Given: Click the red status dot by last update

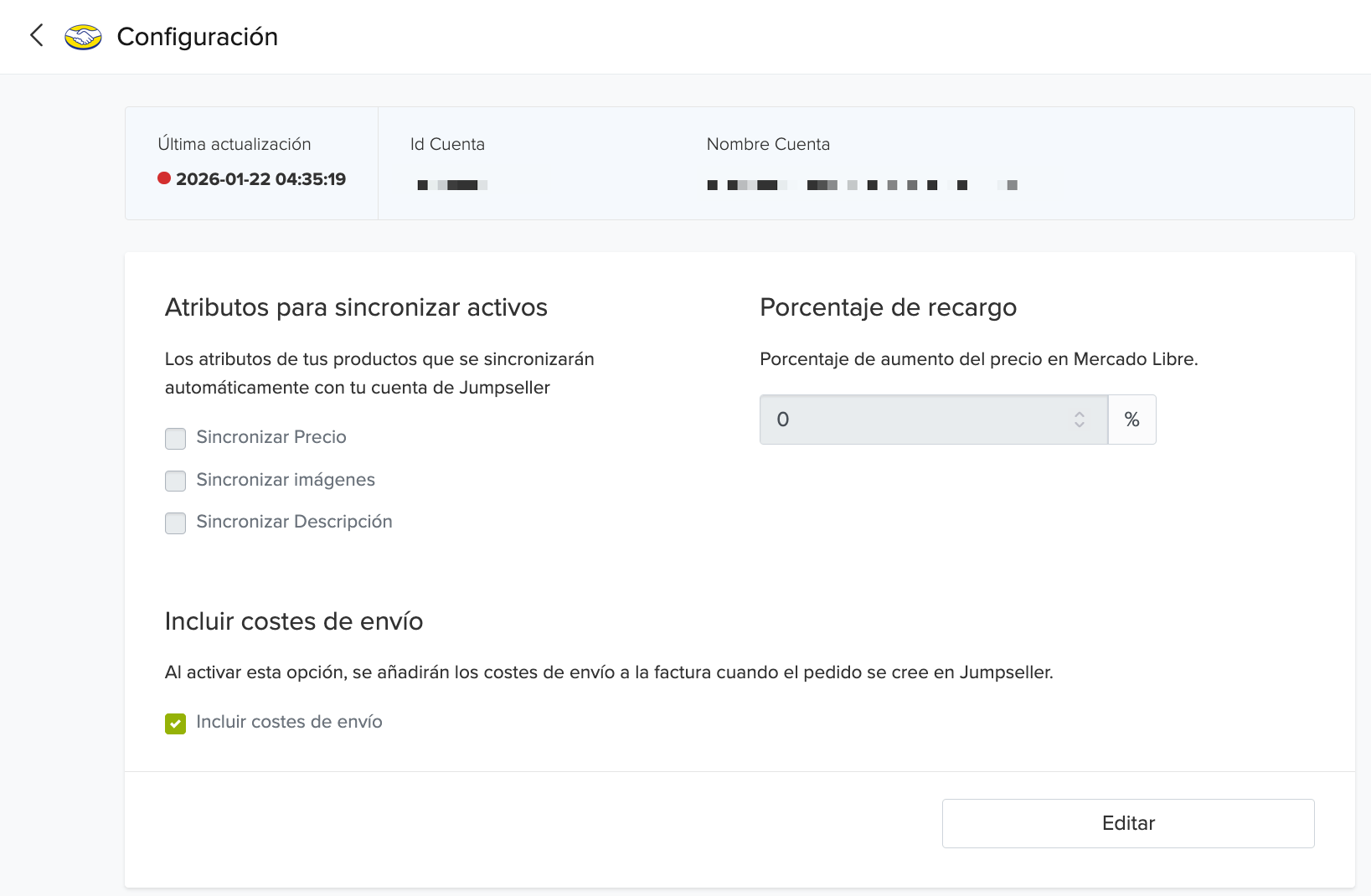Looking at the screenshot, I should coord(164,178).
